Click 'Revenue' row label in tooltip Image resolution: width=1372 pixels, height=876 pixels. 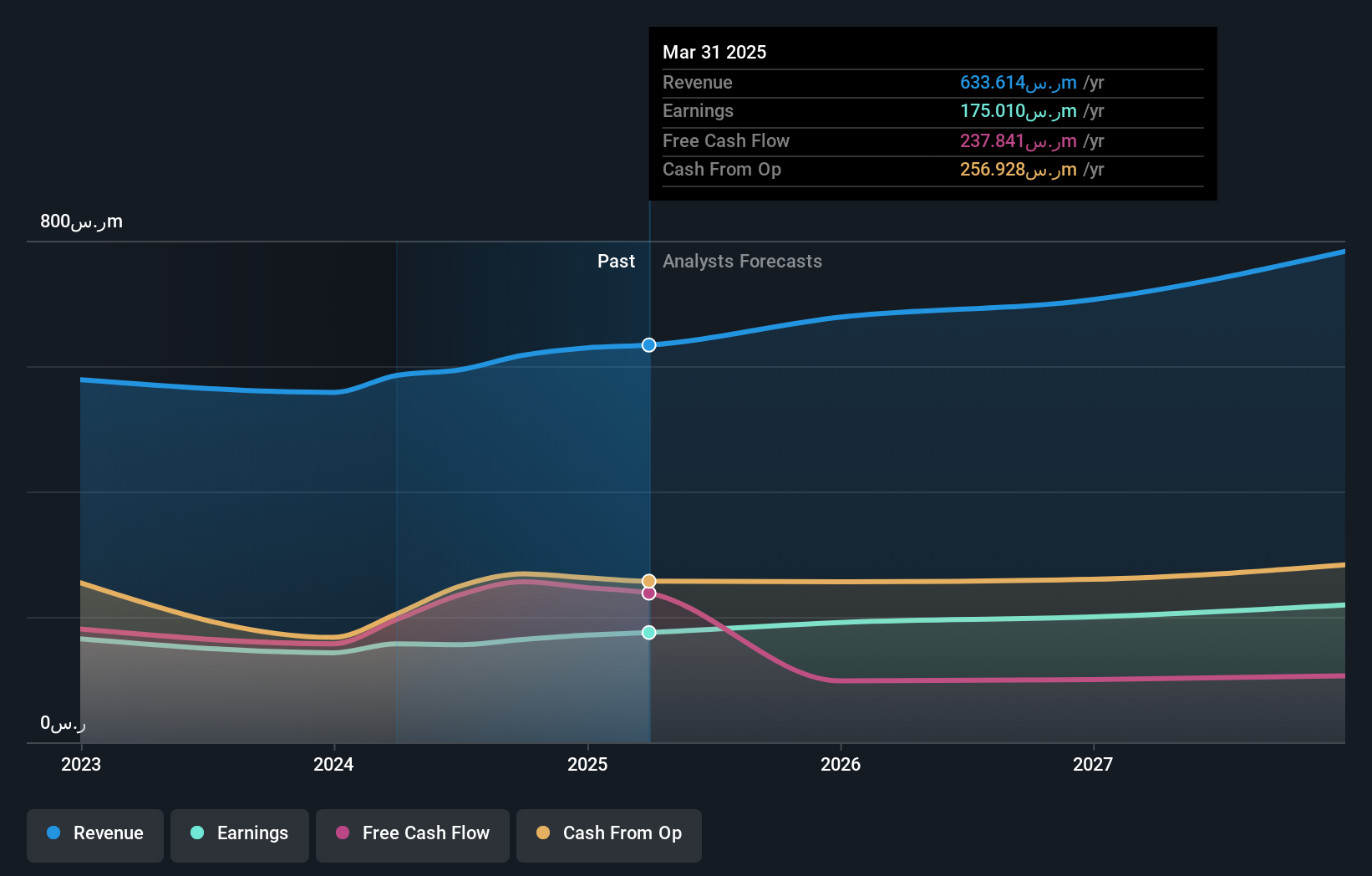click(x=698, y=83)
